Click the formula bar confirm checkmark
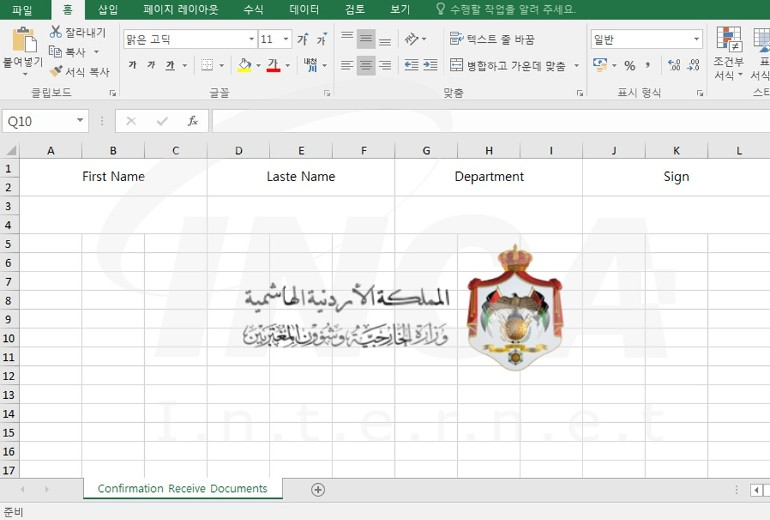The height and width of the screenshot is (520, 770). tap(162, 121)
